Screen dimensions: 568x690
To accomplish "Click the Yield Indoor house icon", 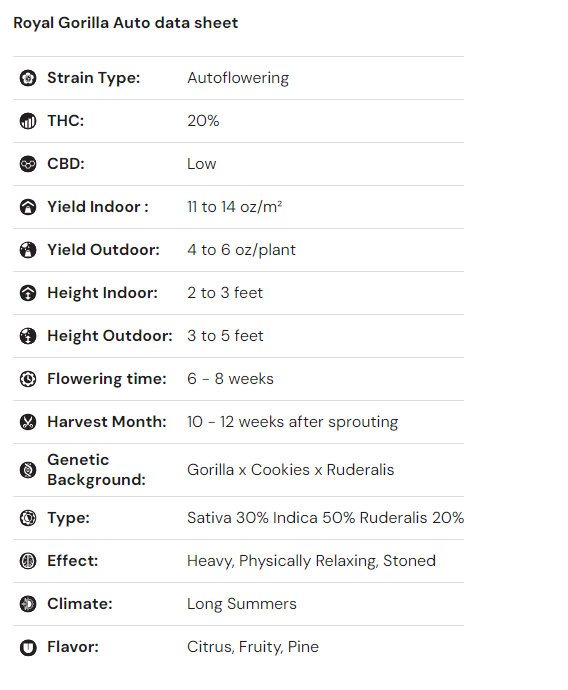I will pos(28,207).
